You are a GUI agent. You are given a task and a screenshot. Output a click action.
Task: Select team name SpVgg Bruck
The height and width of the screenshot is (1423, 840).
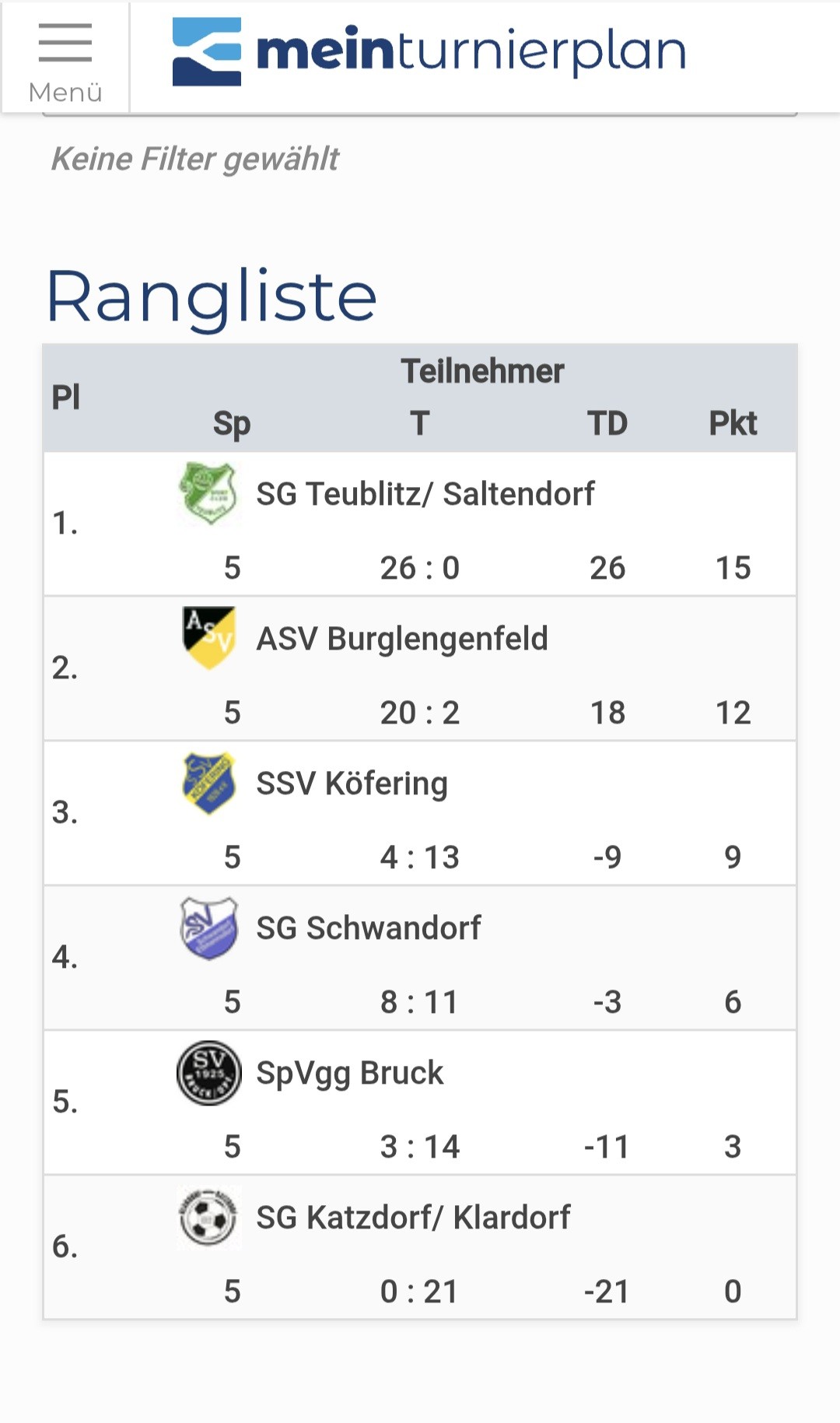tap(350, 1073)
